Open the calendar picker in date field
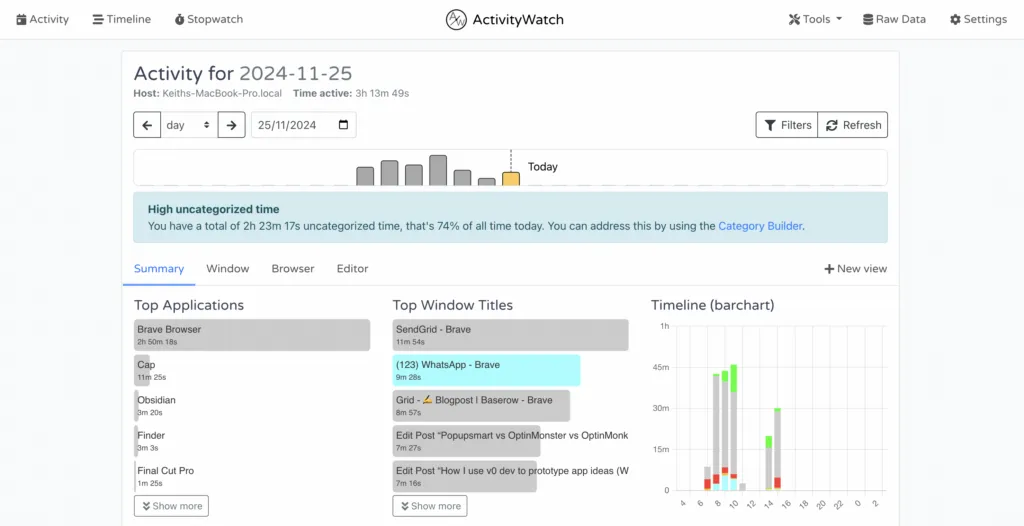1024x526 pixels. (x=344, y=125)
